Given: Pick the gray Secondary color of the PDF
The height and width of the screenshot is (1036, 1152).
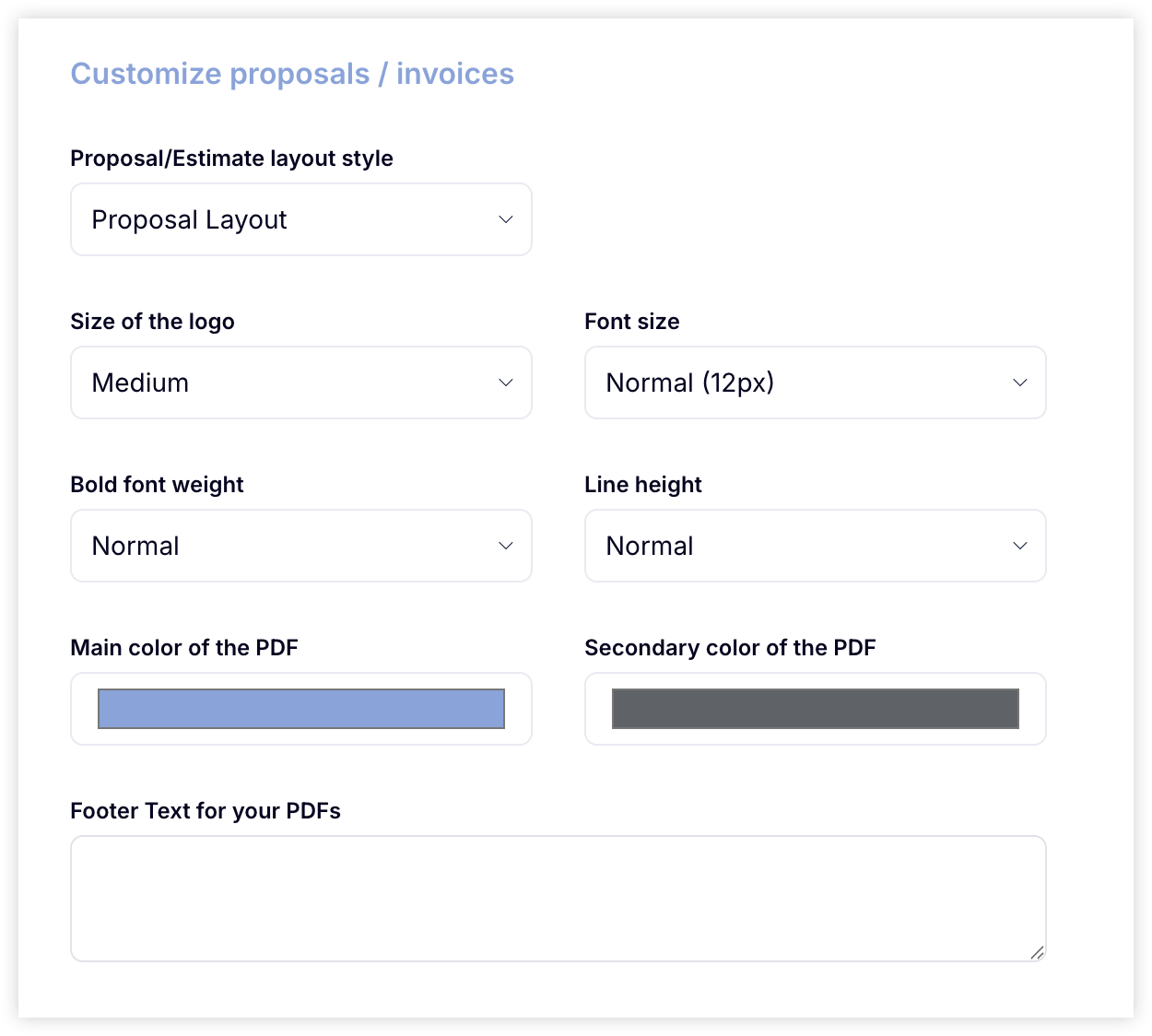Looking at the screenshot, I should (x=816, y=709).
